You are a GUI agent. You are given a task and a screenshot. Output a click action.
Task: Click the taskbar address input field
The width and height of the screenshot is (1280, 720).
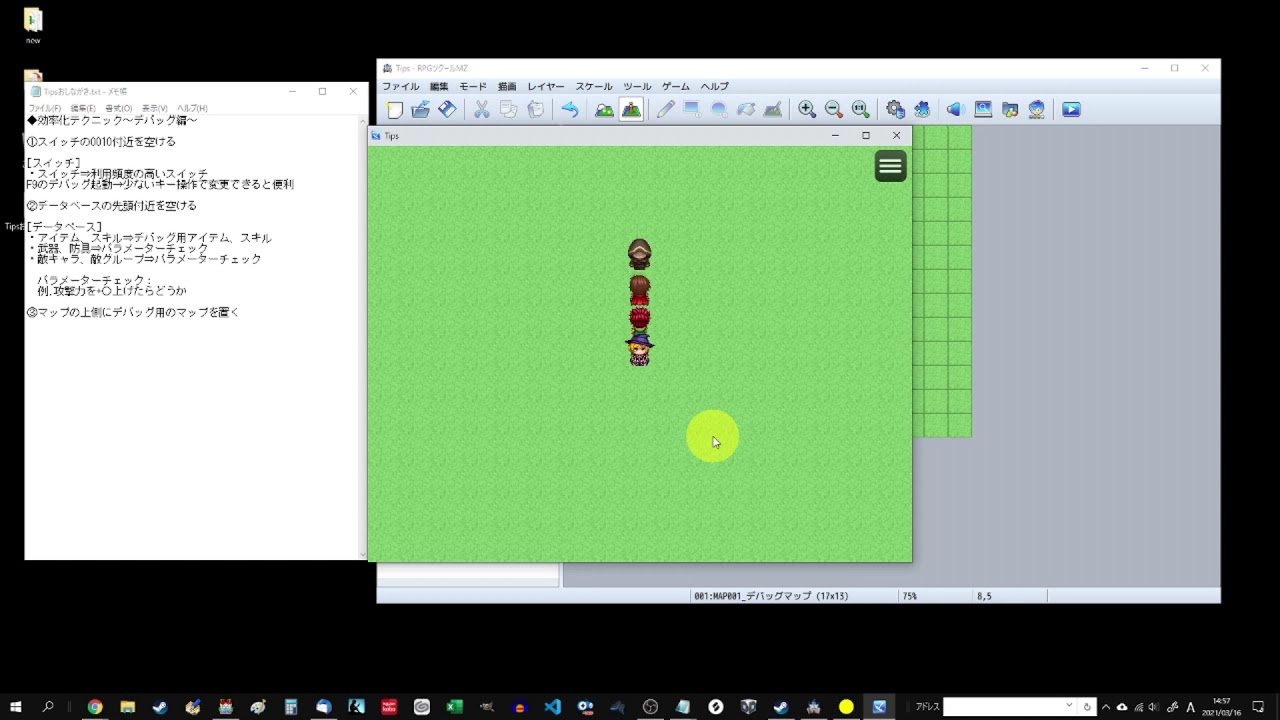click(x=1003, y=707)
